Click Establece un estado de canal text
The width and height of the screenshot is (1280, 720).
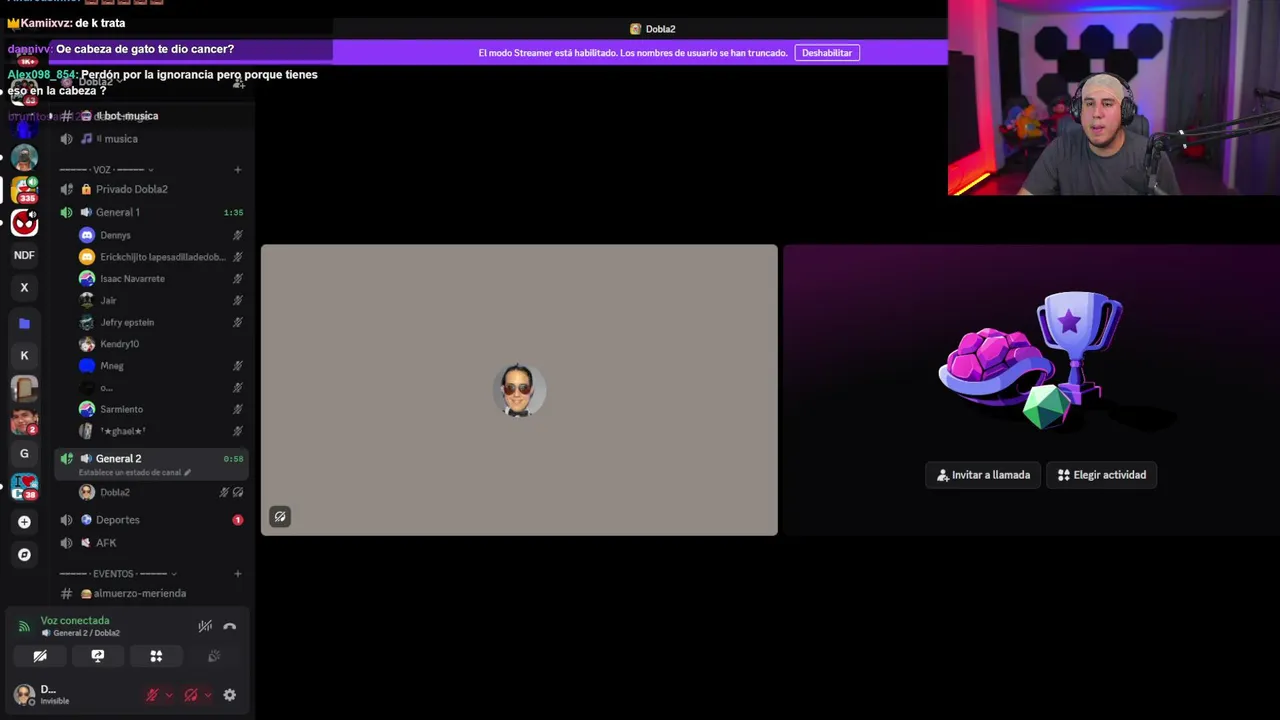point(130,473)
